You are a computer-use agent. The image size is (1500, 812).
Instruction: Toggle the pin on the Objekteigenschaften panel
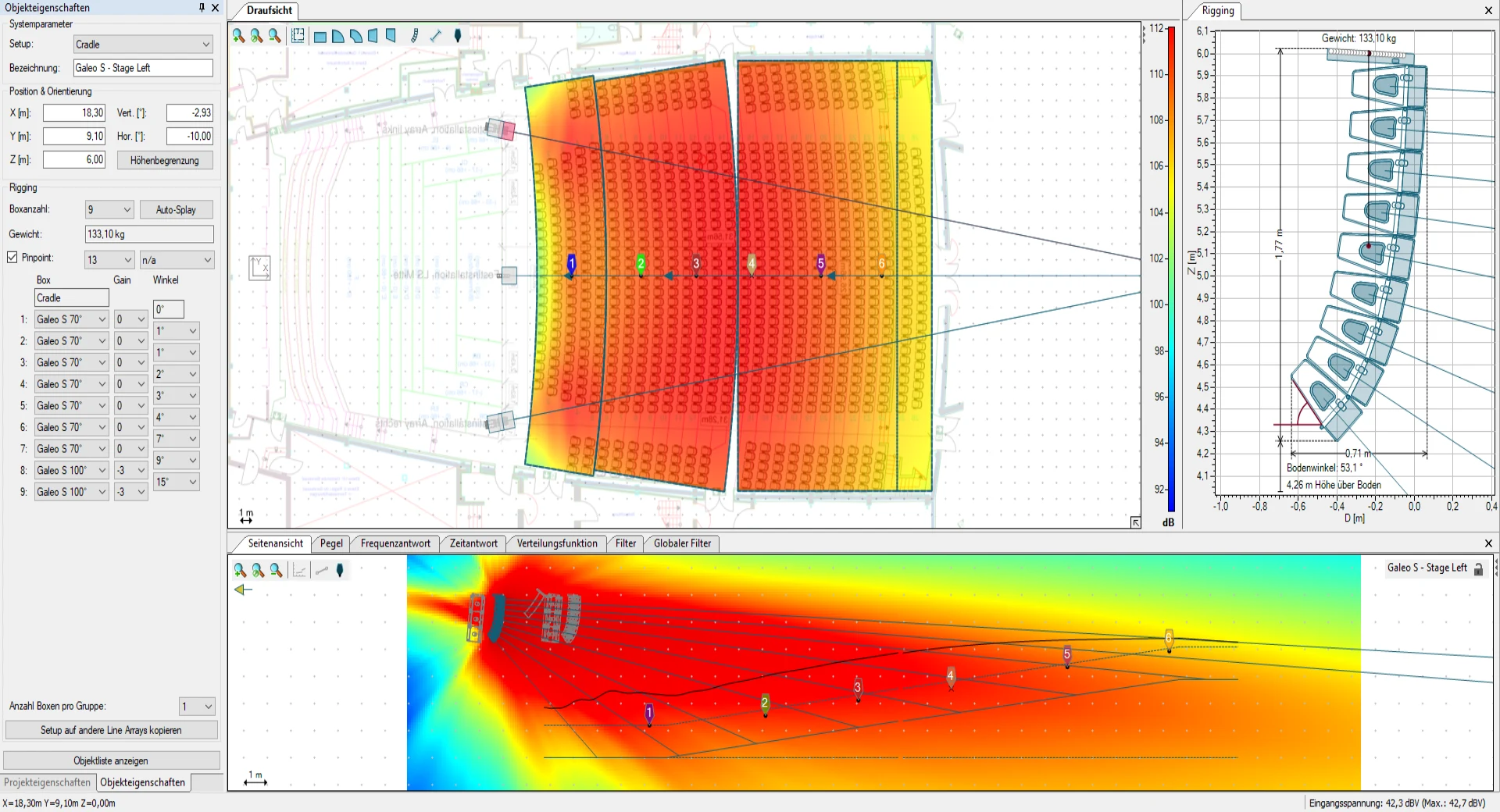tap(201, 8)
